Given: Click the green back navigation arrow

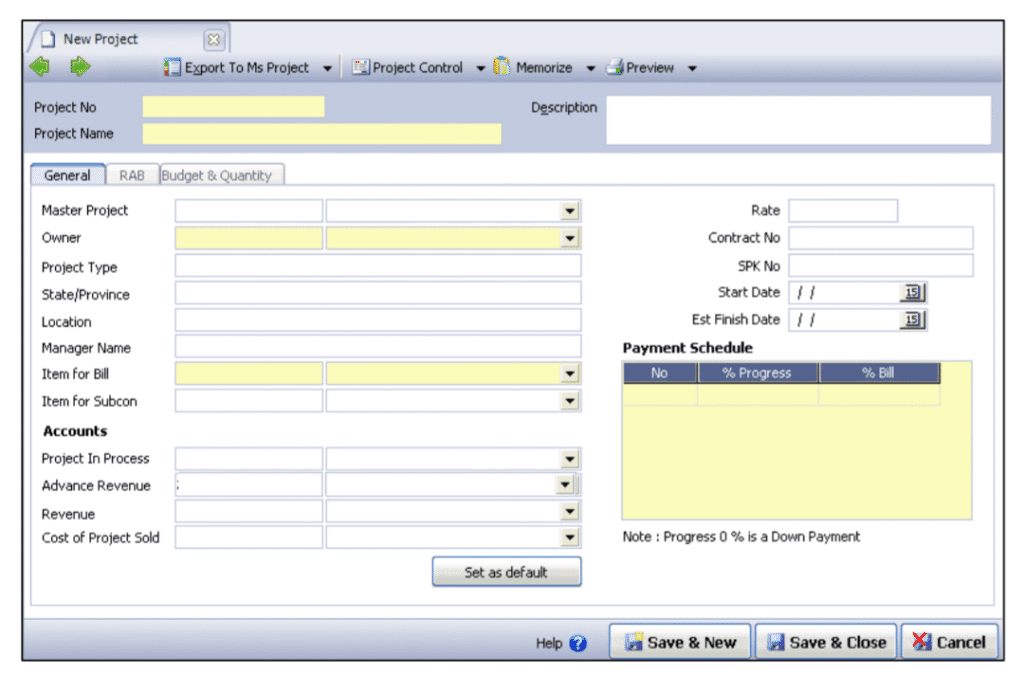Looking at the screenshot, I should pos(40,67).
